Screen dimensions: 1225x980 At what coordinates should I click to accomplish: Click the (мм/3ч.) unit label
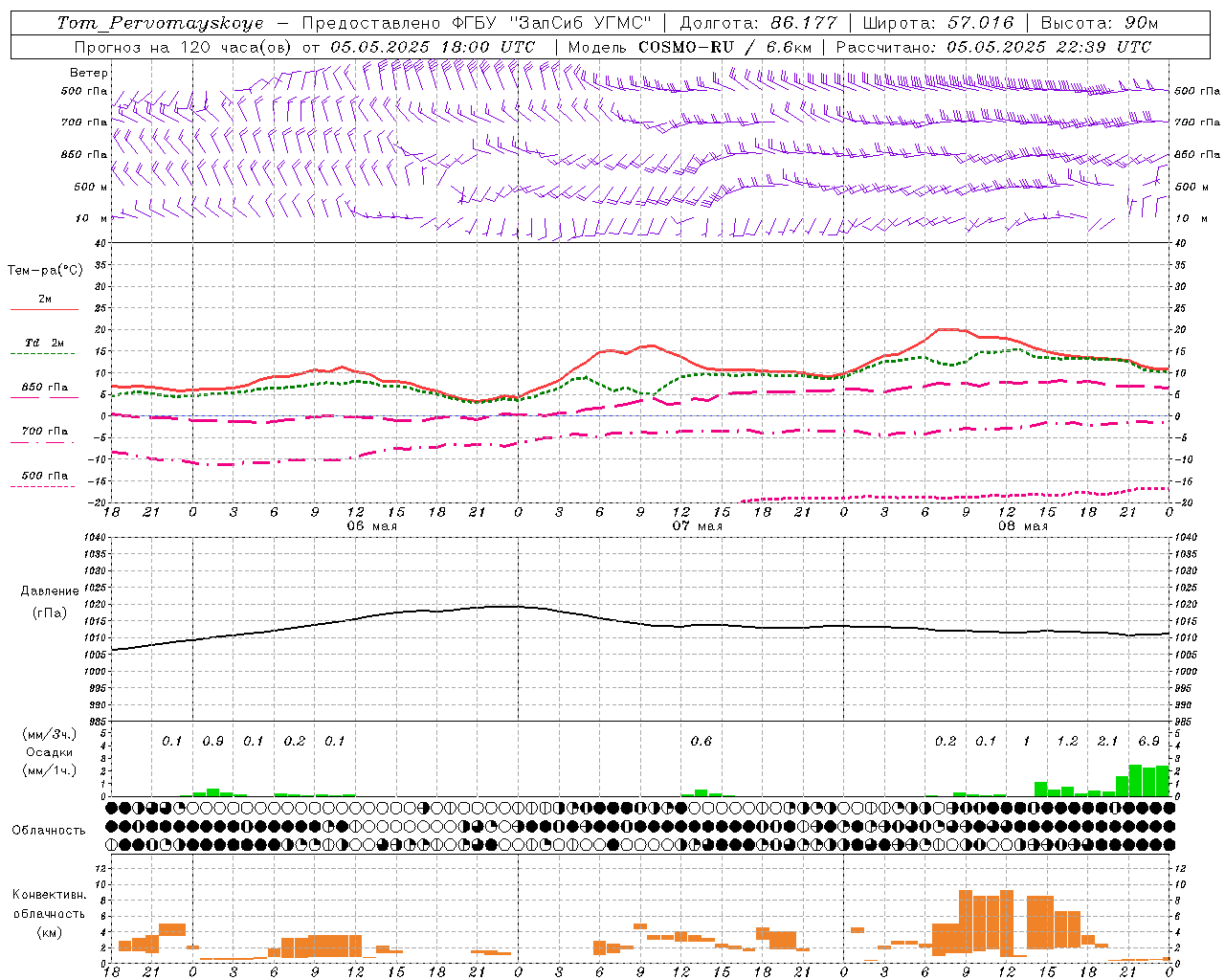(x=49, y=734)
